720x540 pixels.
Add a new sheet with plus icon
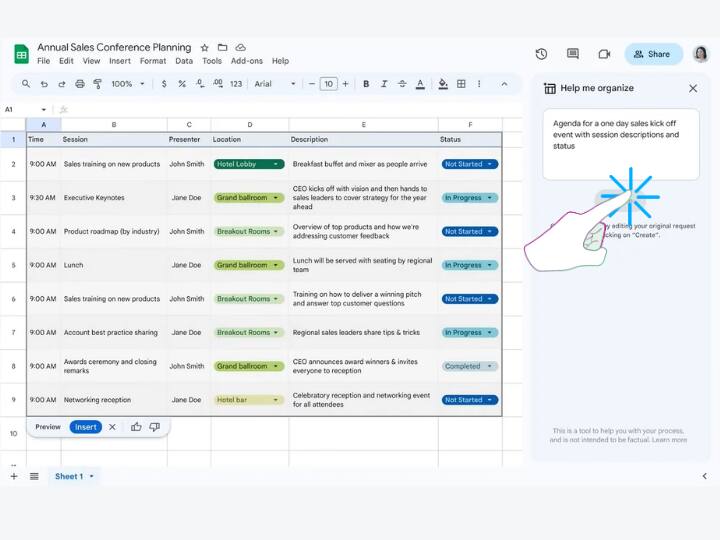pos(14,476)
